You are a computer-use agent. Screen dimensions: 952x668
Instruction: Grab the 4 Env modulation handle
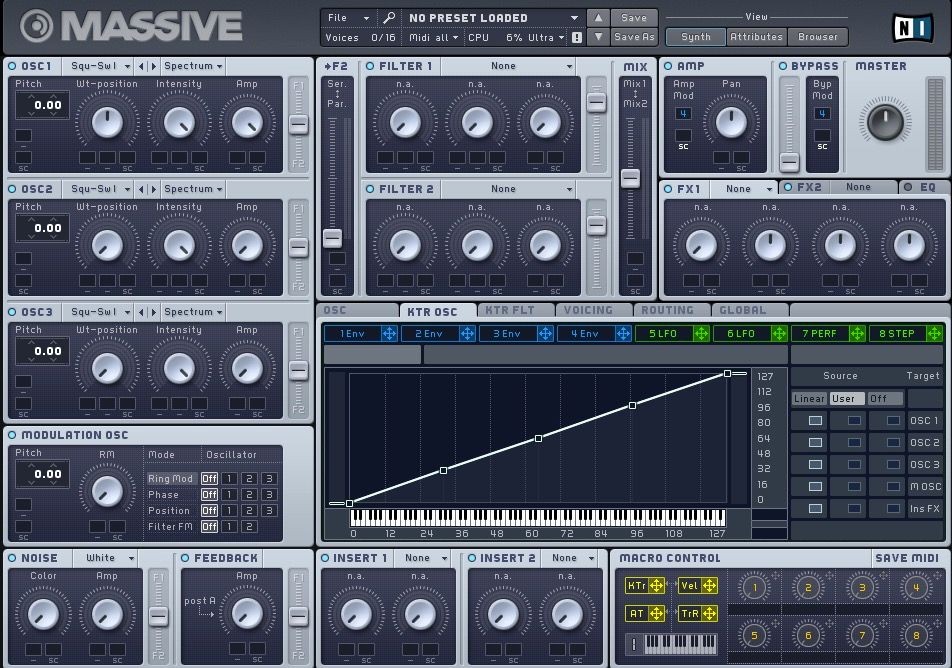click(x=623, y=333)
